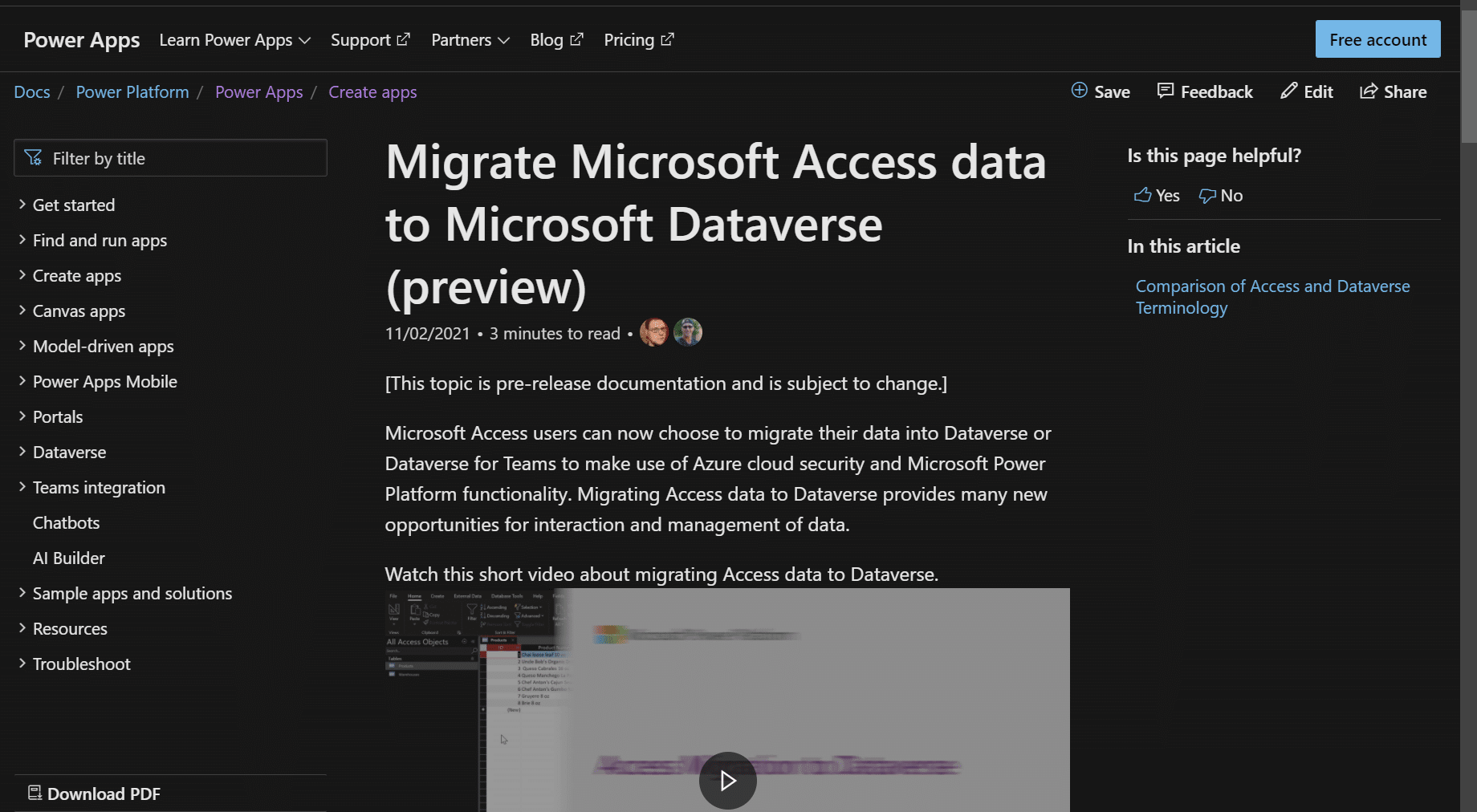Viewport: 1477px width, 812px height.
Task: Open the Blog menu link
Action: 556,39
